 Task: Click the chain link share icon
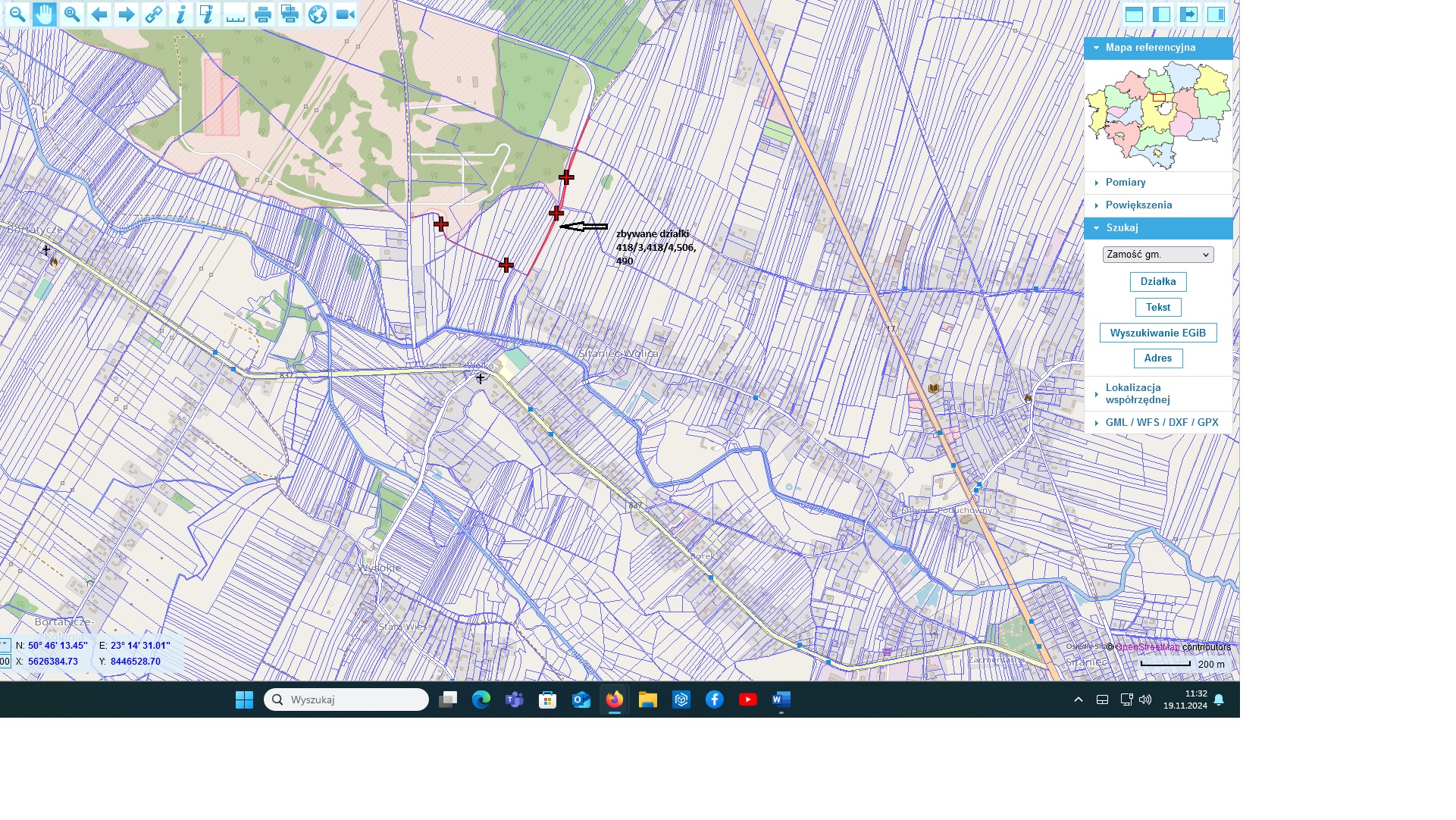(154, 14)
